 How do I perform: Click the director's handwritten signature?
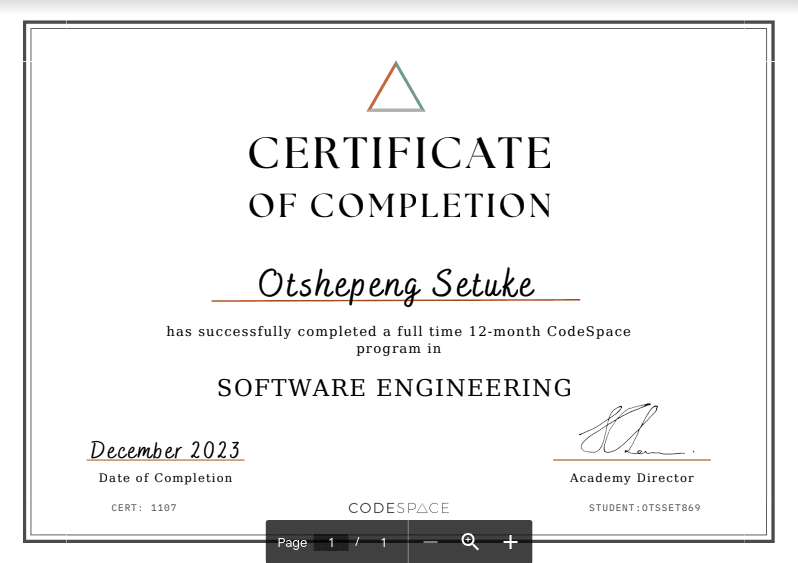(x=636, y=430)
